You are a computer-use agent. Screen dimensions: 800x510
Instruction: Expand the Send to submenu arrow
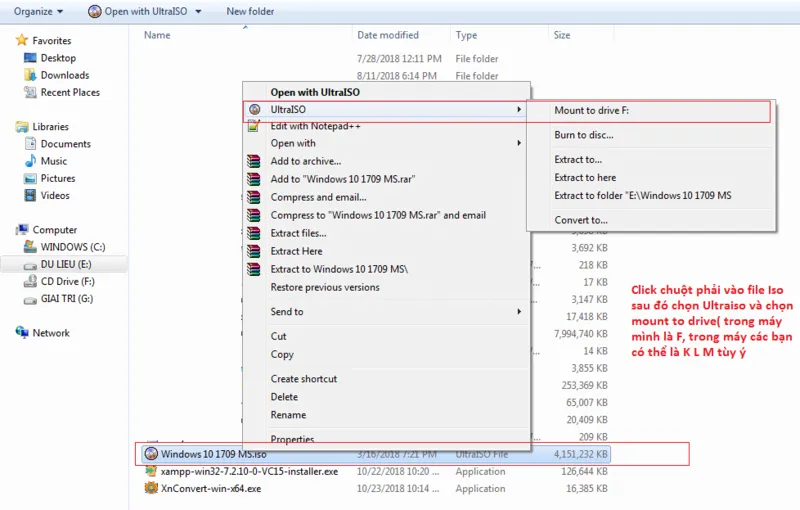click(x=519, y=311)
